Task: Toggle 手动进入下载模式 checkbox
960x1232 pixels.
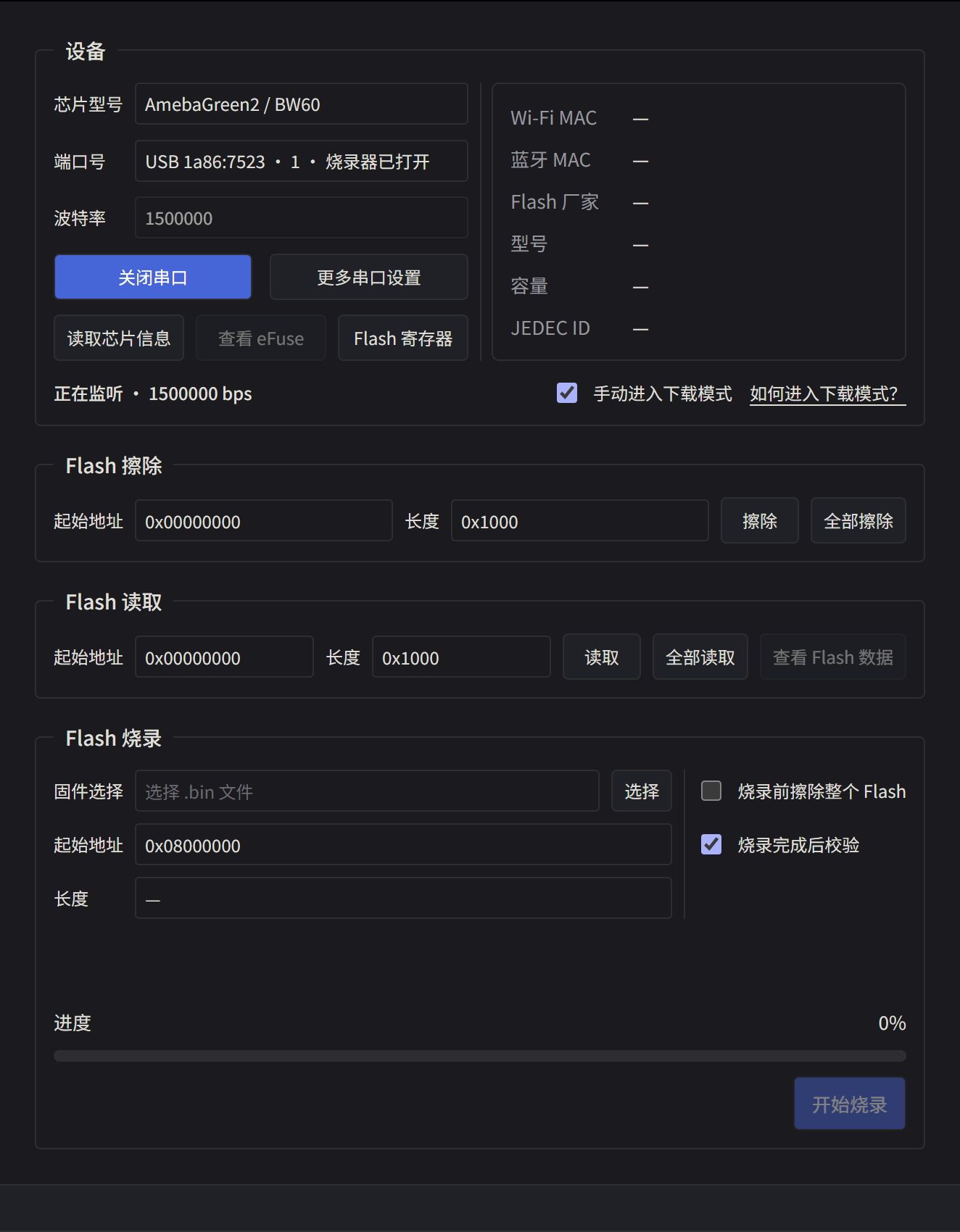Action: (x=567, y=393)
